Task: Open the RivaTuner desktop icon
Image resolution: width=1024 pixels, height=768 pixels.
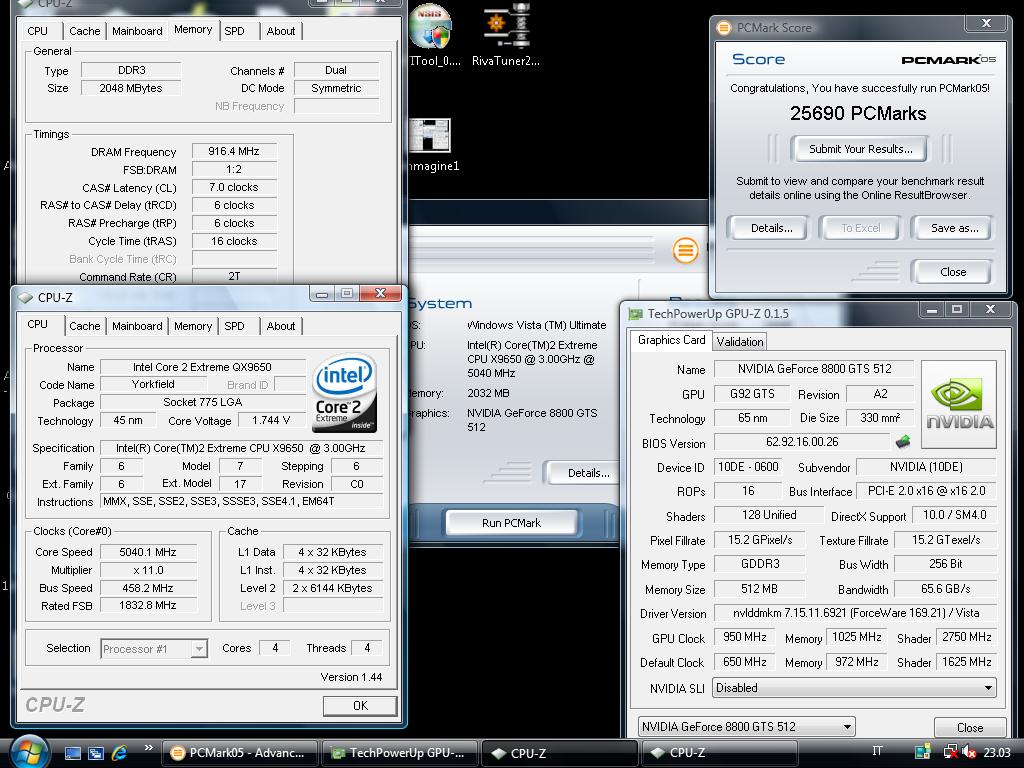Action: coord(506,34)
